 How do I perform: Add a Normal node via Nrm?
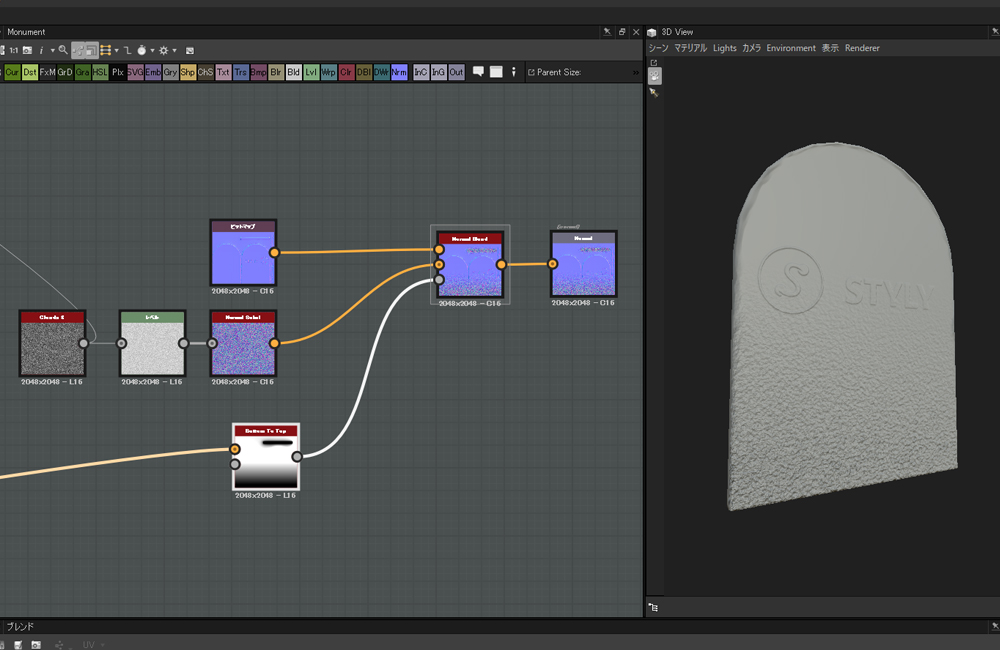click(399, 72)
